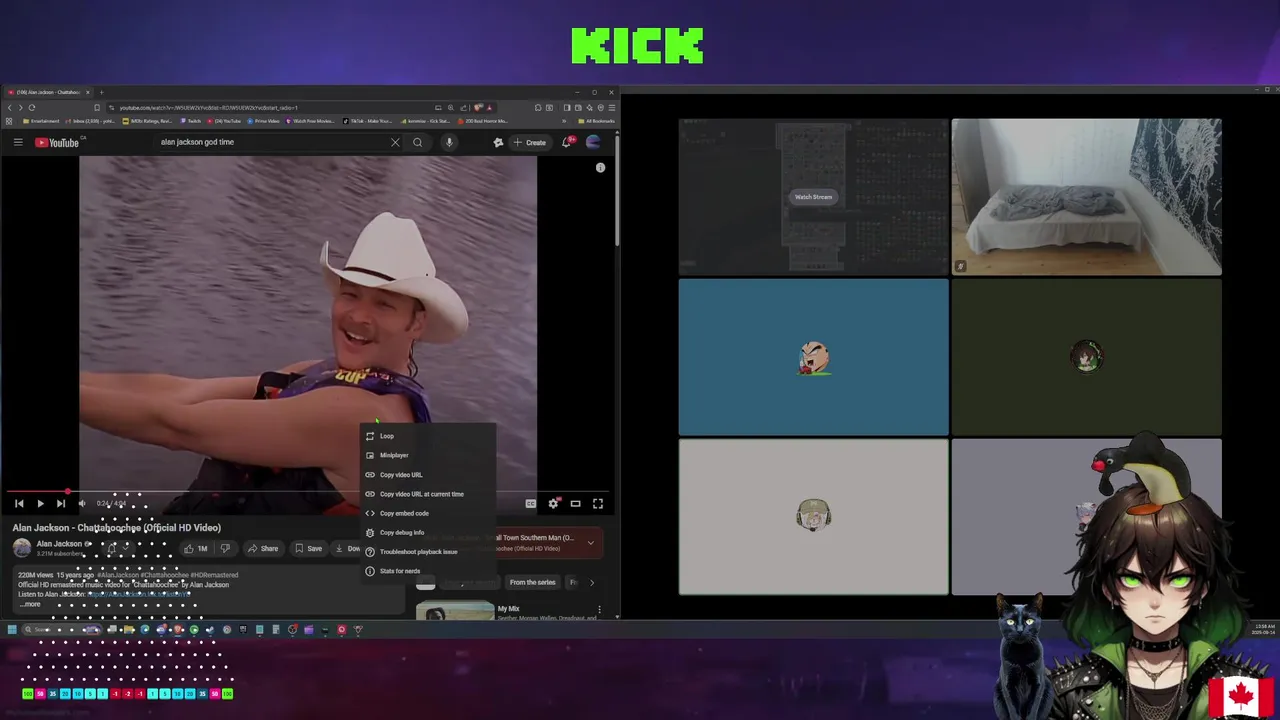The width and height of the screenshot is (1280, 720).
Task: Select the dark olive participant tile
Action: [1086, 357]
